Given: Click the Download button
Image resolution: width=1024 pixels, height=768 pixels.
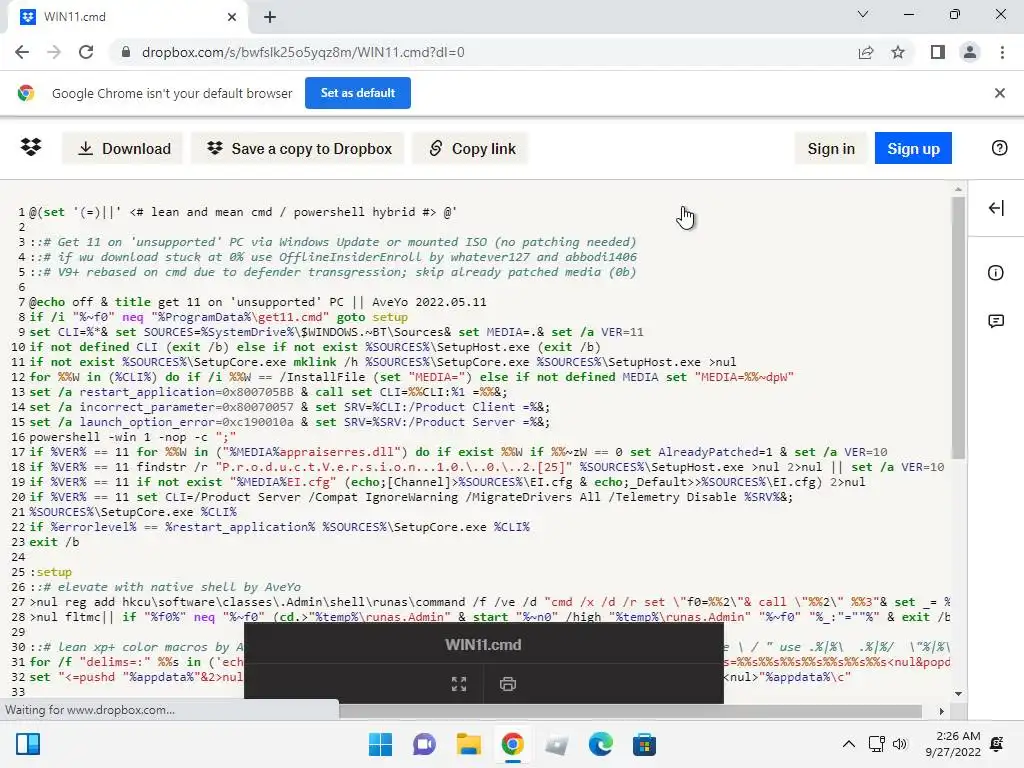Looking at the screenshot, I should tap(123, 148).
